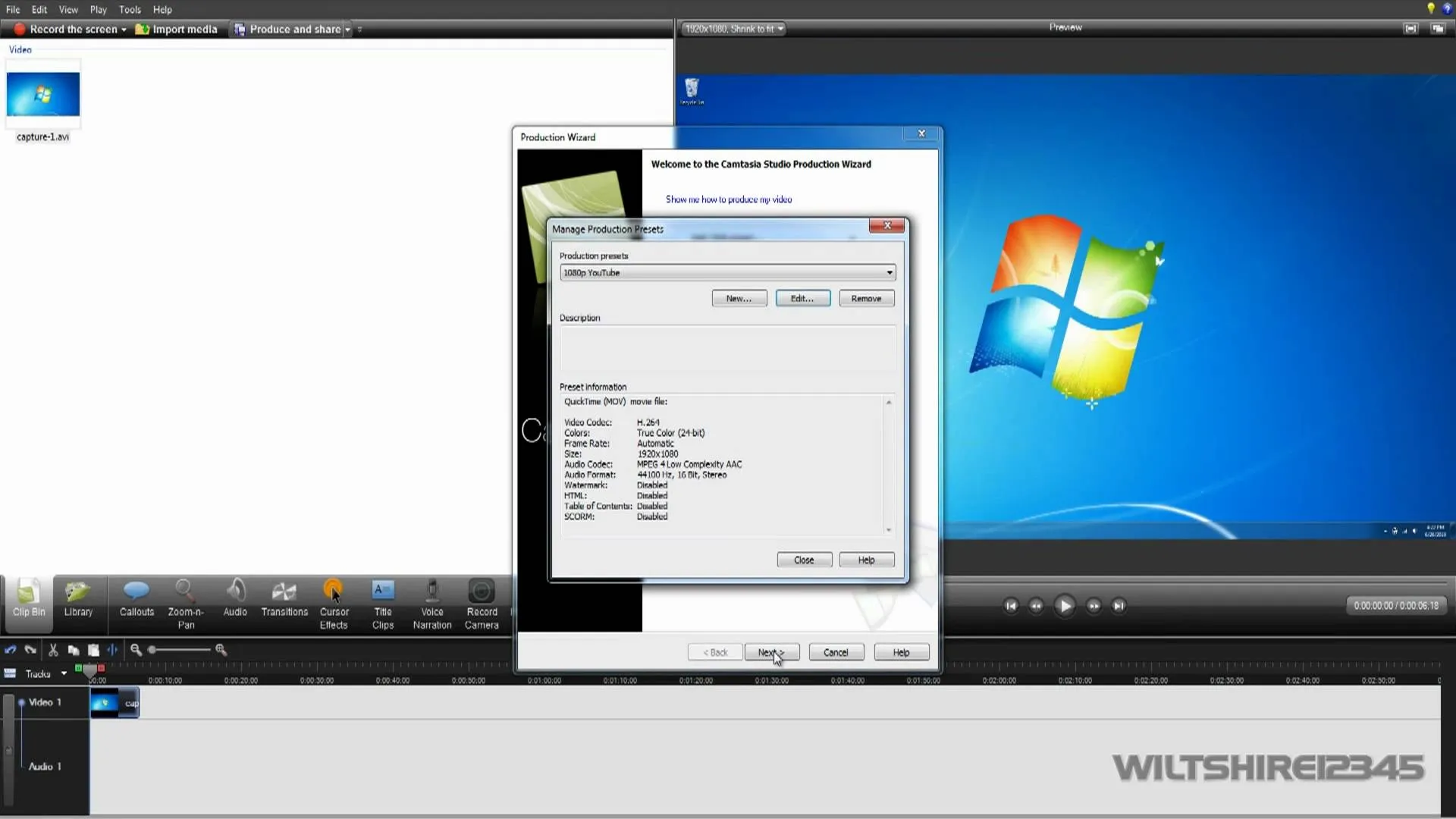Open Cursor Effects tool
The image size is (1456, 819).
click(x=334, y=604)
